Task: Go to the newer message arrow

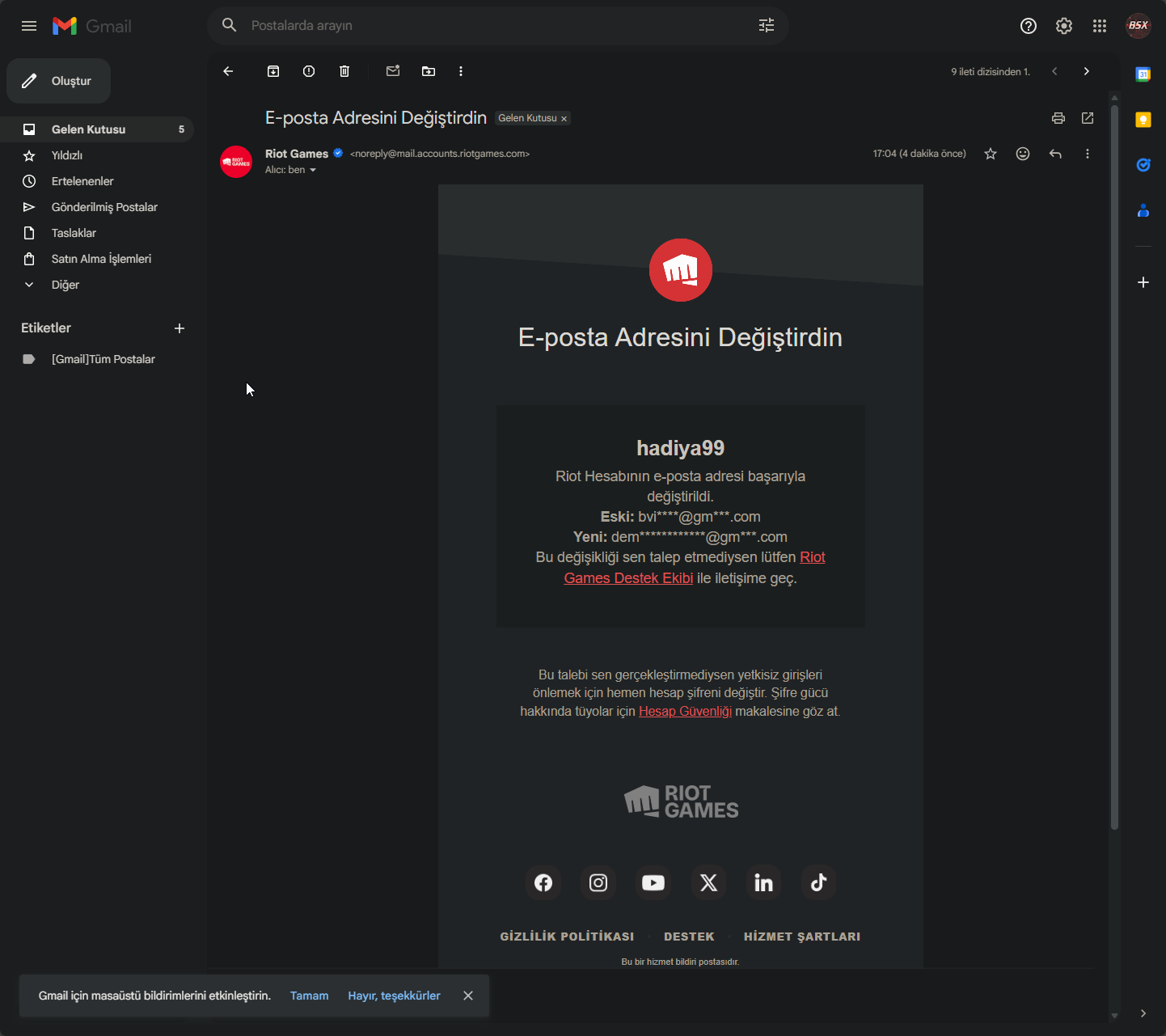Action: click(x=1054, y=71)
